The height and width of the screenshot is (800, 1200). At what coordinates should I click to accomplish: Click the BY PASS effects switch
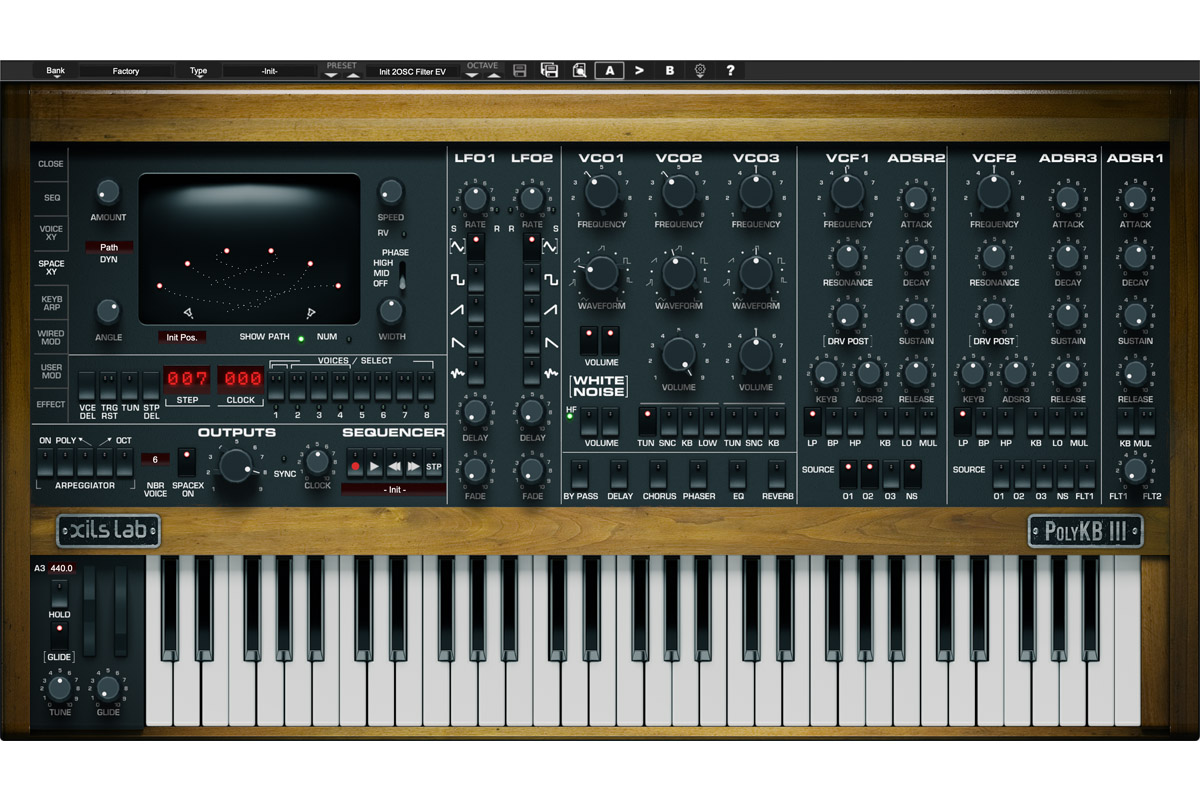pyautogui.click(x=579, y=474)
